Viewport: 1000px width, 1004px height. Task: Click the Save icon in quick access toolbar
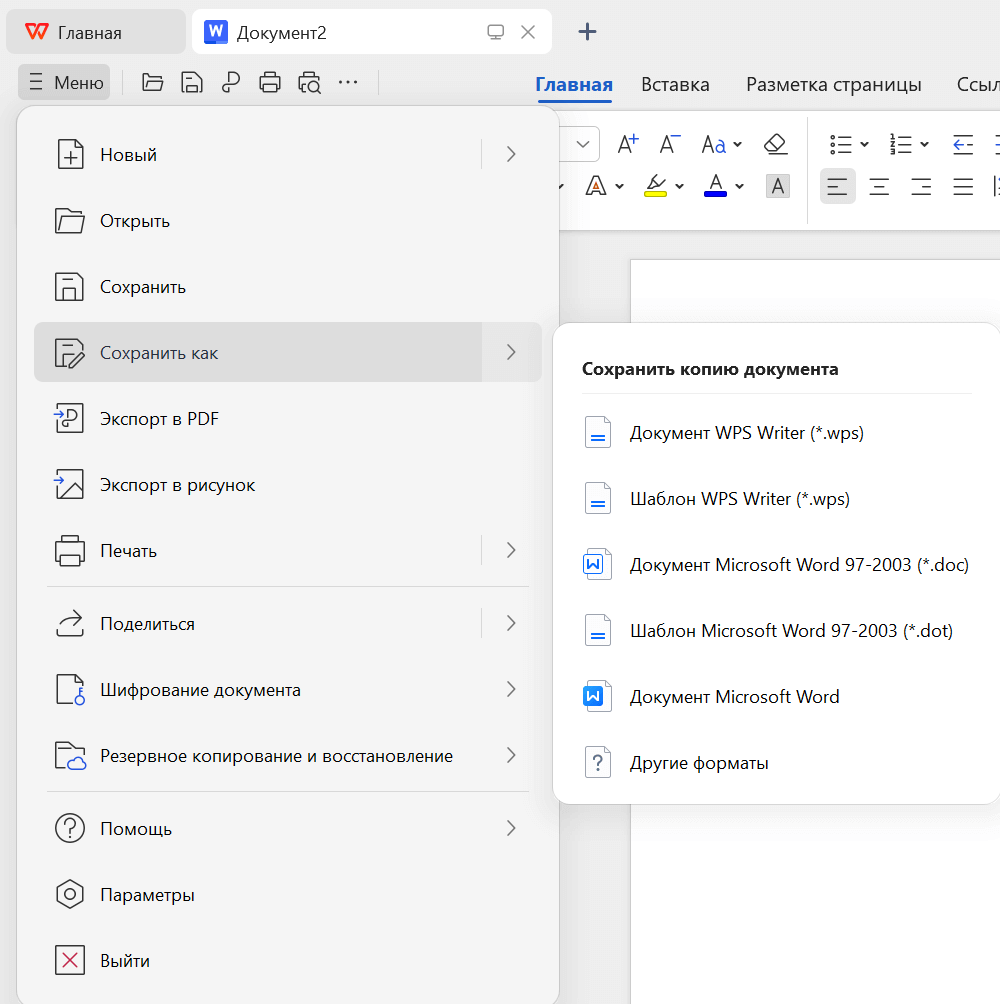click(x=192, y=82)
